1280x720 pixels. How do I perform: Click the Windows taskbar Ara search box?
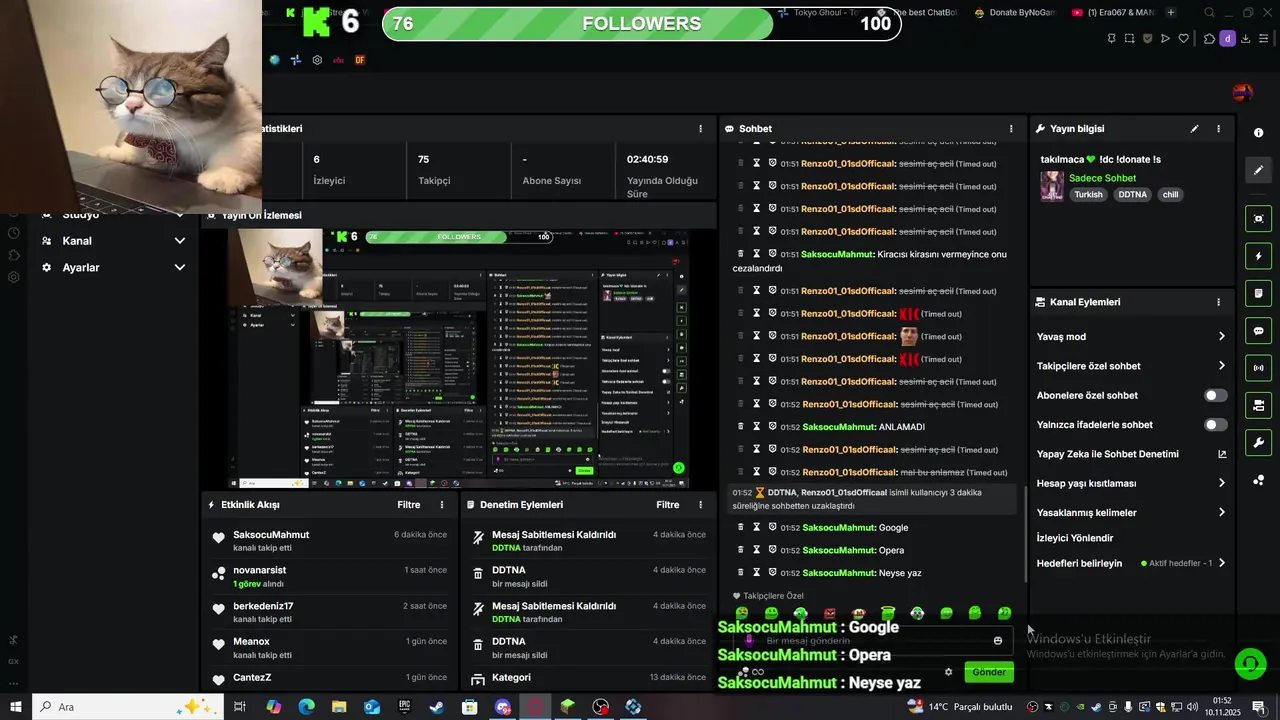128,707
